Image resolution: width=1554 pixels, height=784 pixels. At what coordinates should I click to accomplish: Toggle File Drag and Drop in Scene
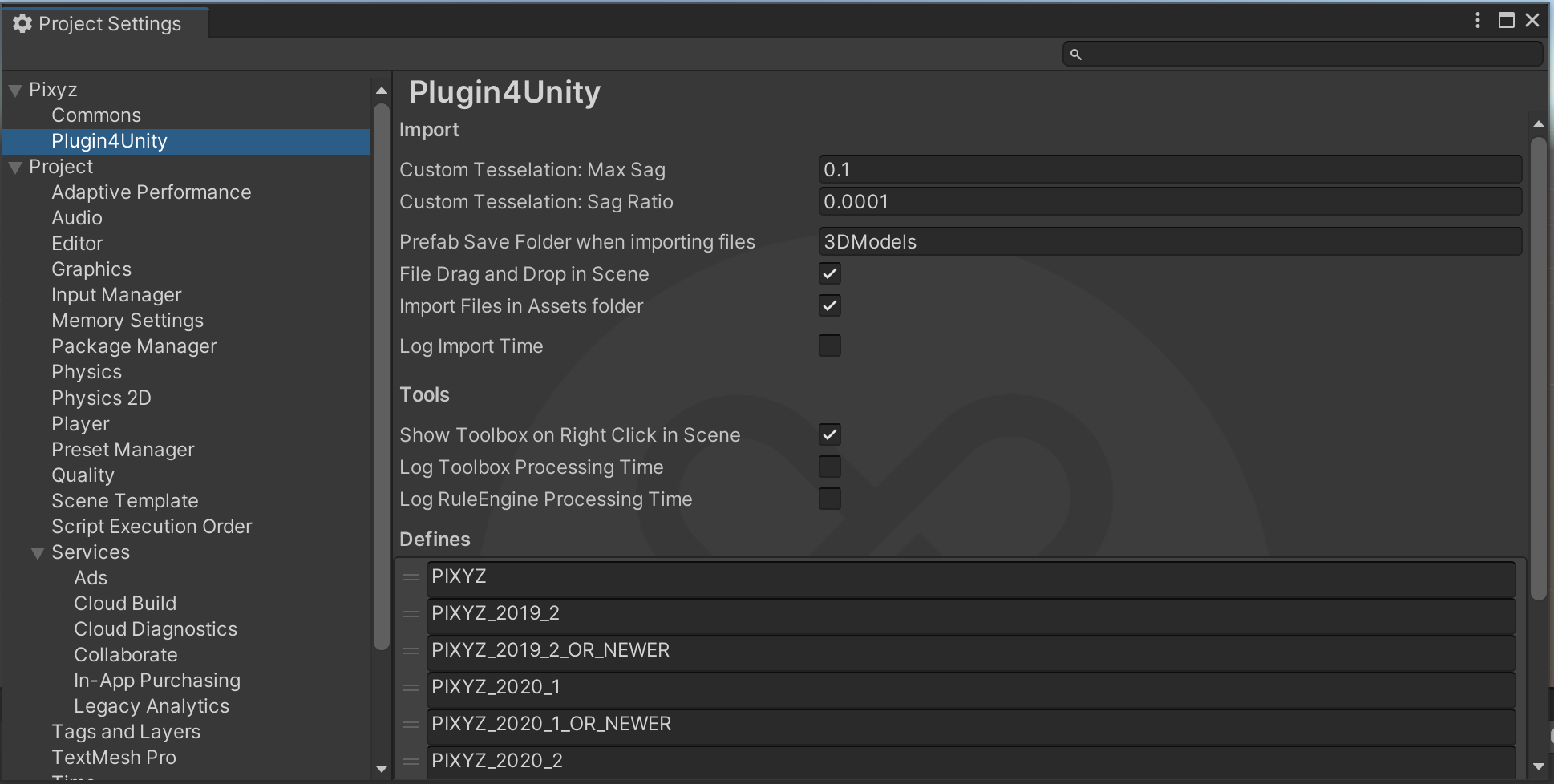coord(830,274)
